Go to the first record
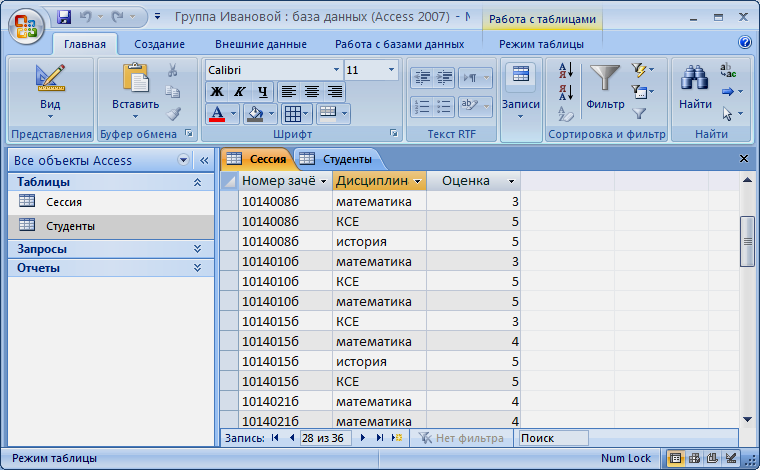Viewport: 760px width, 470px height. [x=275, y=438]
